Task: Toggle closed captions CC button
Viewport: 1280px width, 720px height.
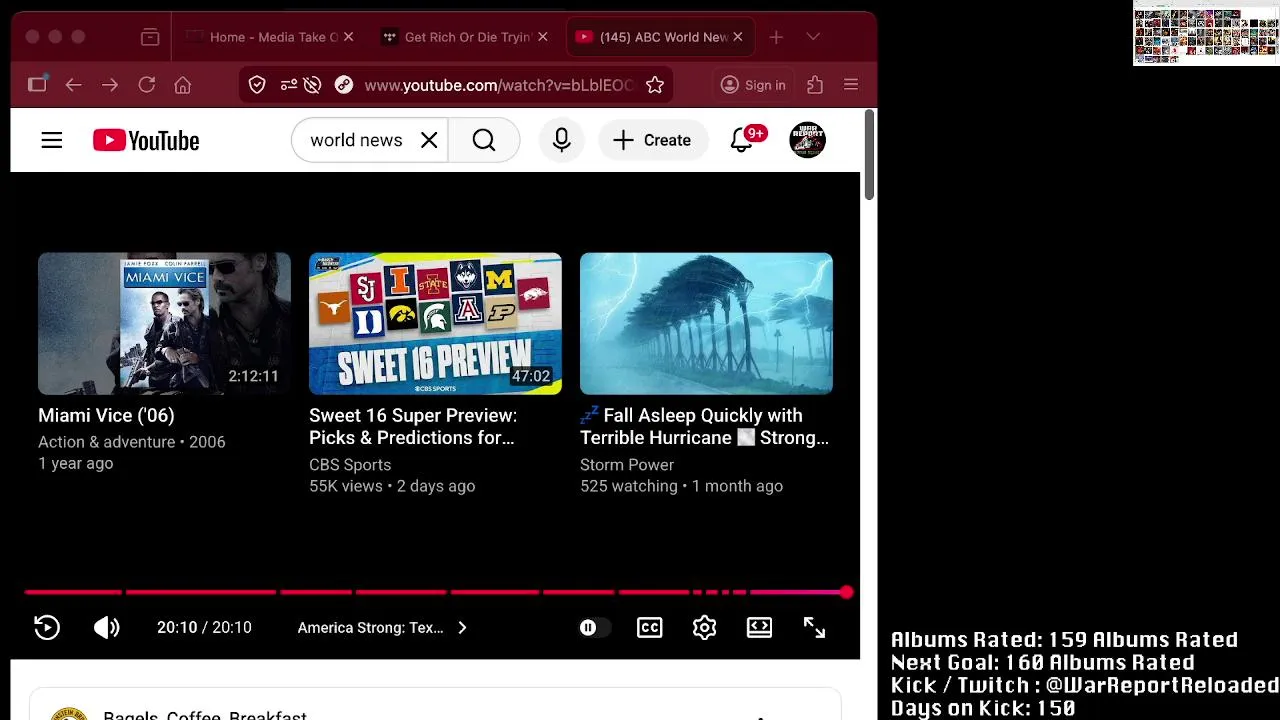Action: (650, 627)
